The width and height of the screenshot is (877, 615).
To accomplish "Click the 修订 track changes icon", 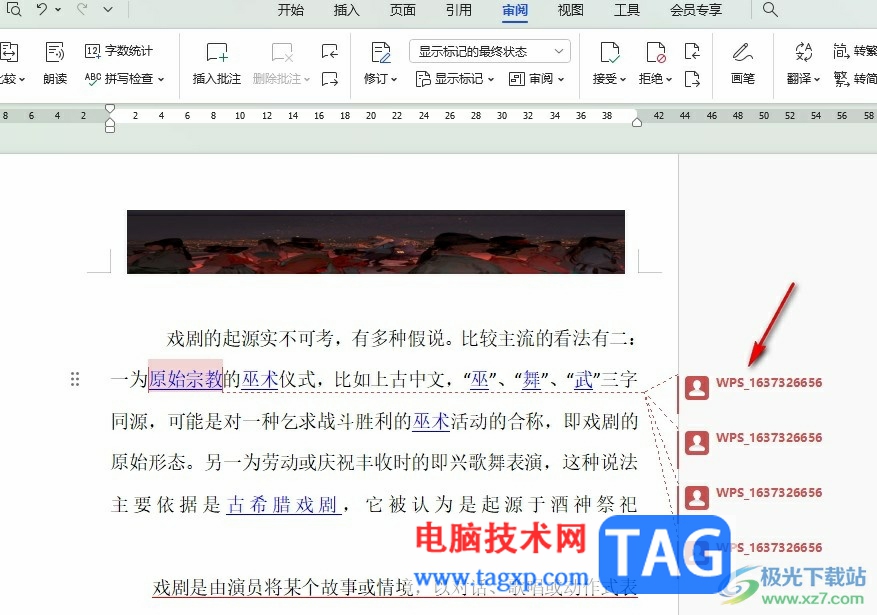I will (380, 53).
